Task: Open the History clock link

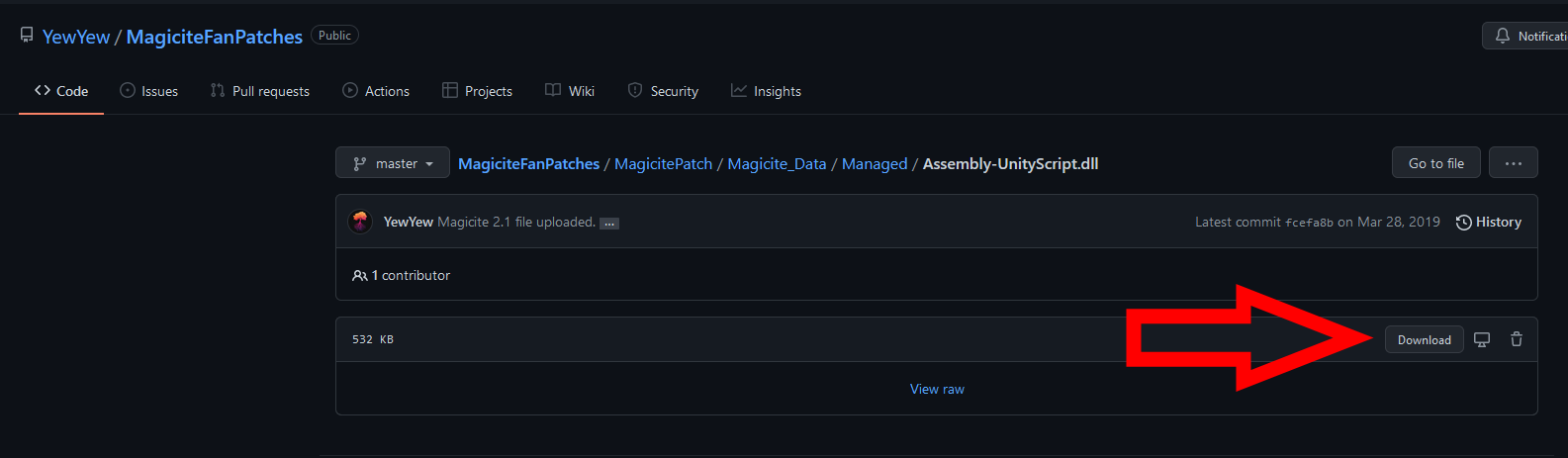Action: (x=1489, y=223)
